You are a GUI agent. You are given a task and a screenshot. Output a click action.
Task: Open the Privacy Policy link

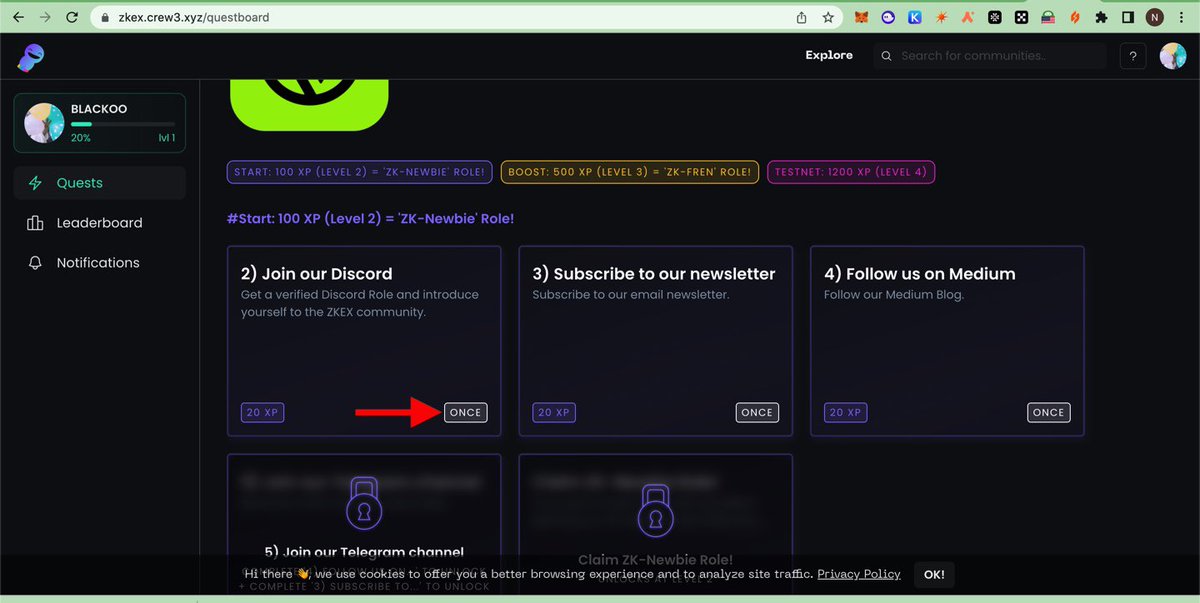(859, 574)
